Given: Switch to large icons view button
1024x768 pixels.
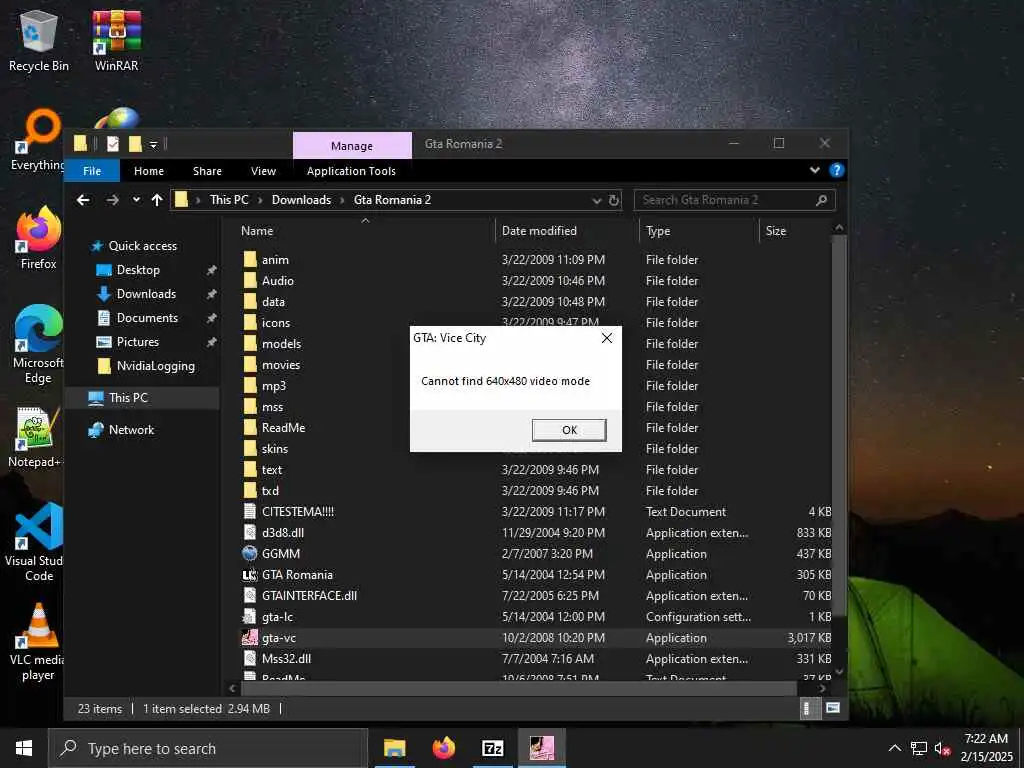Looking at the screenshot, I should [833, 708].
